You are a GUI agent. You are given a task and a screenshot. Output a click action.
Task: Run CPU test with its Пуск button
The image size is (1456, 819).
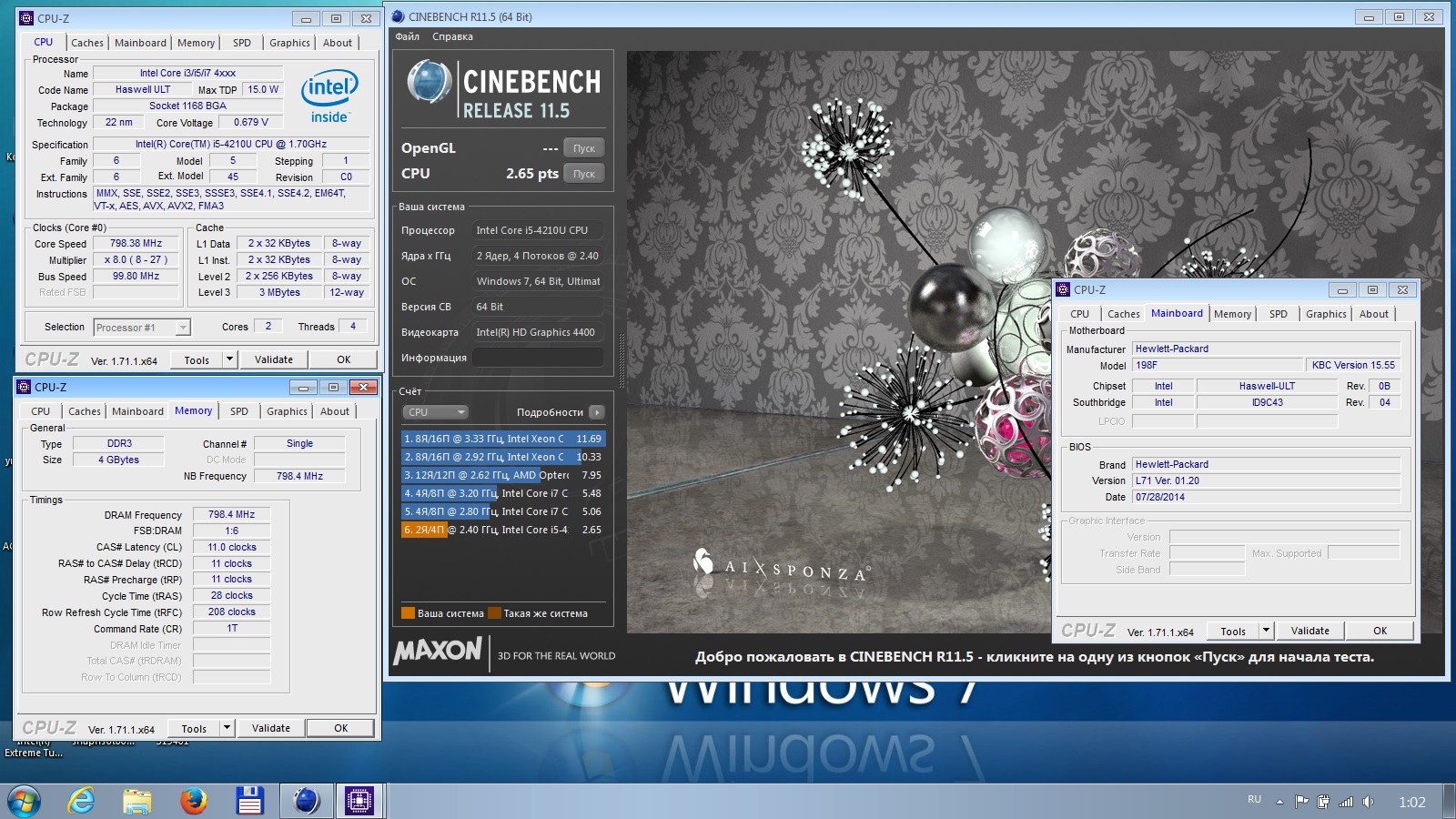[x=583, y=174]
